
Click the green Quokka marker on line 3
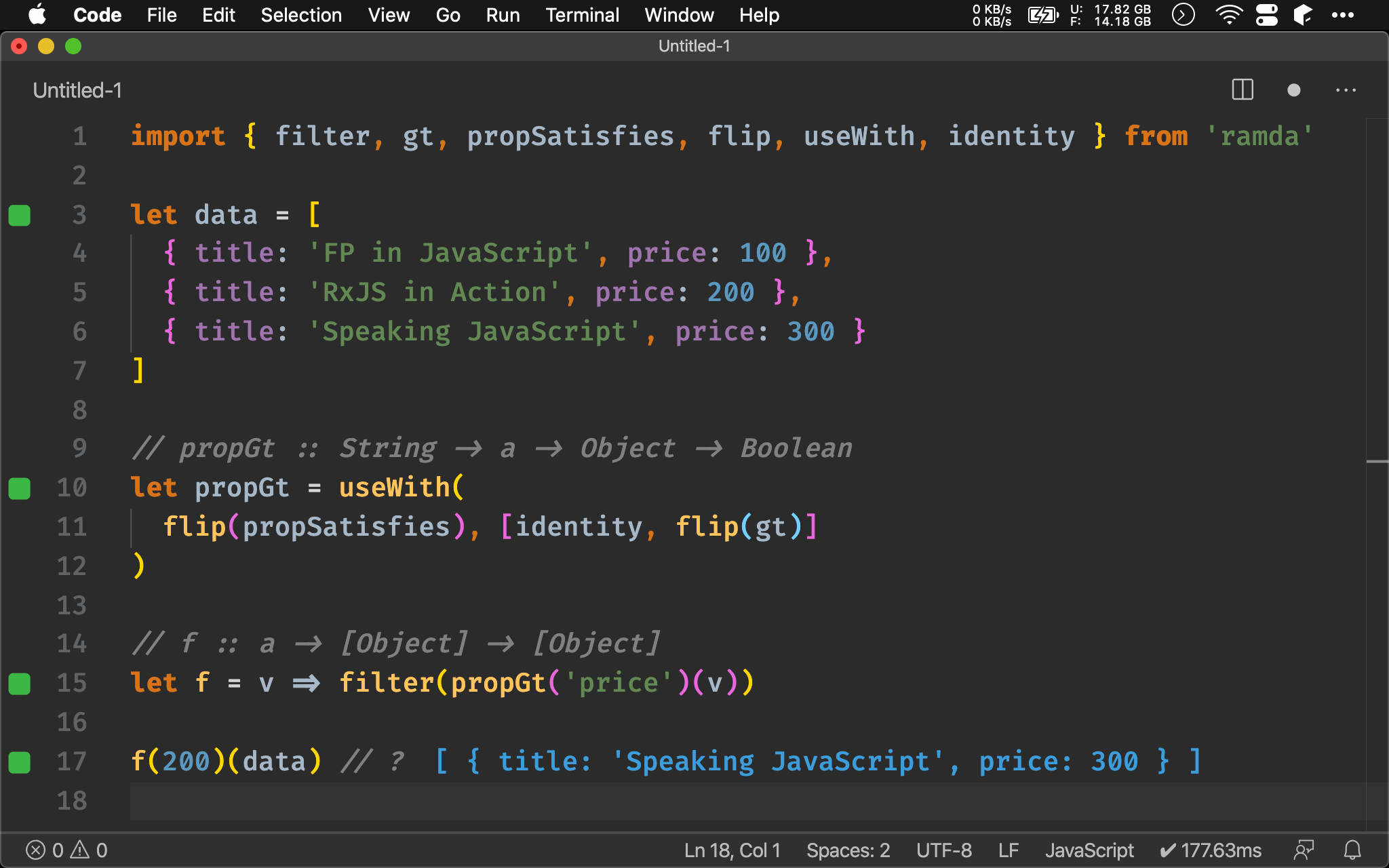(20, 215)
